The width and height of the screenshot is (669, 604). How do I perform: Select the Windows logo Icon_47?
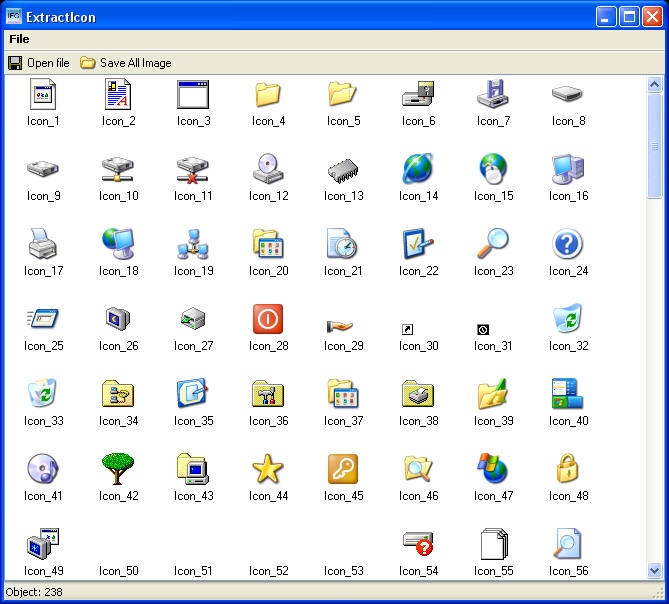493,468
